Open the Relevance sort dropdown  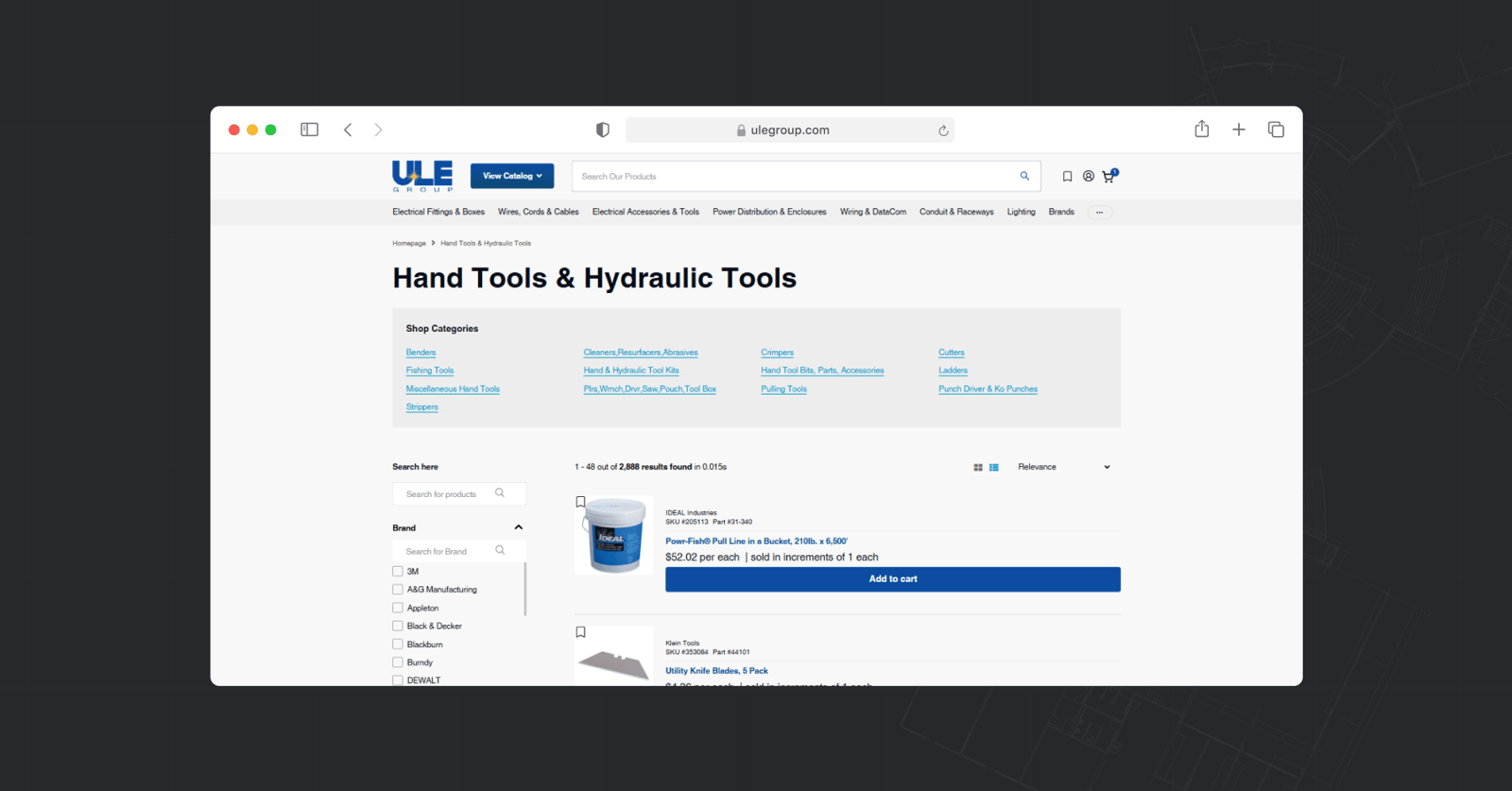(x=1064, y=467)
